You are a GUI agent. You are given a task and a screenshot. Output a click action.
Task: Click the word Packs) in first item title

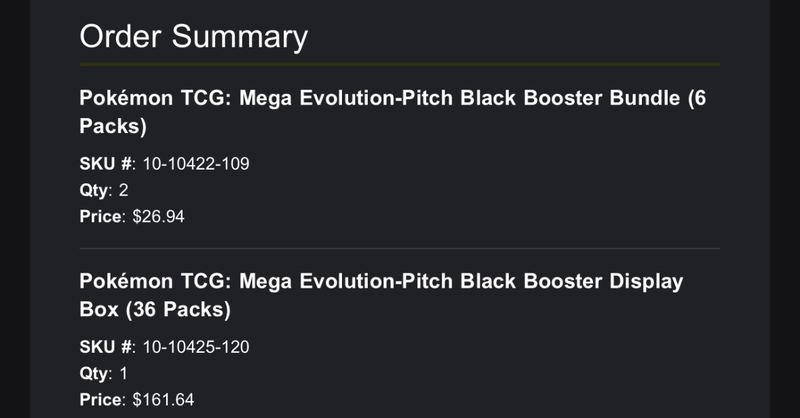tap(113, 126)
